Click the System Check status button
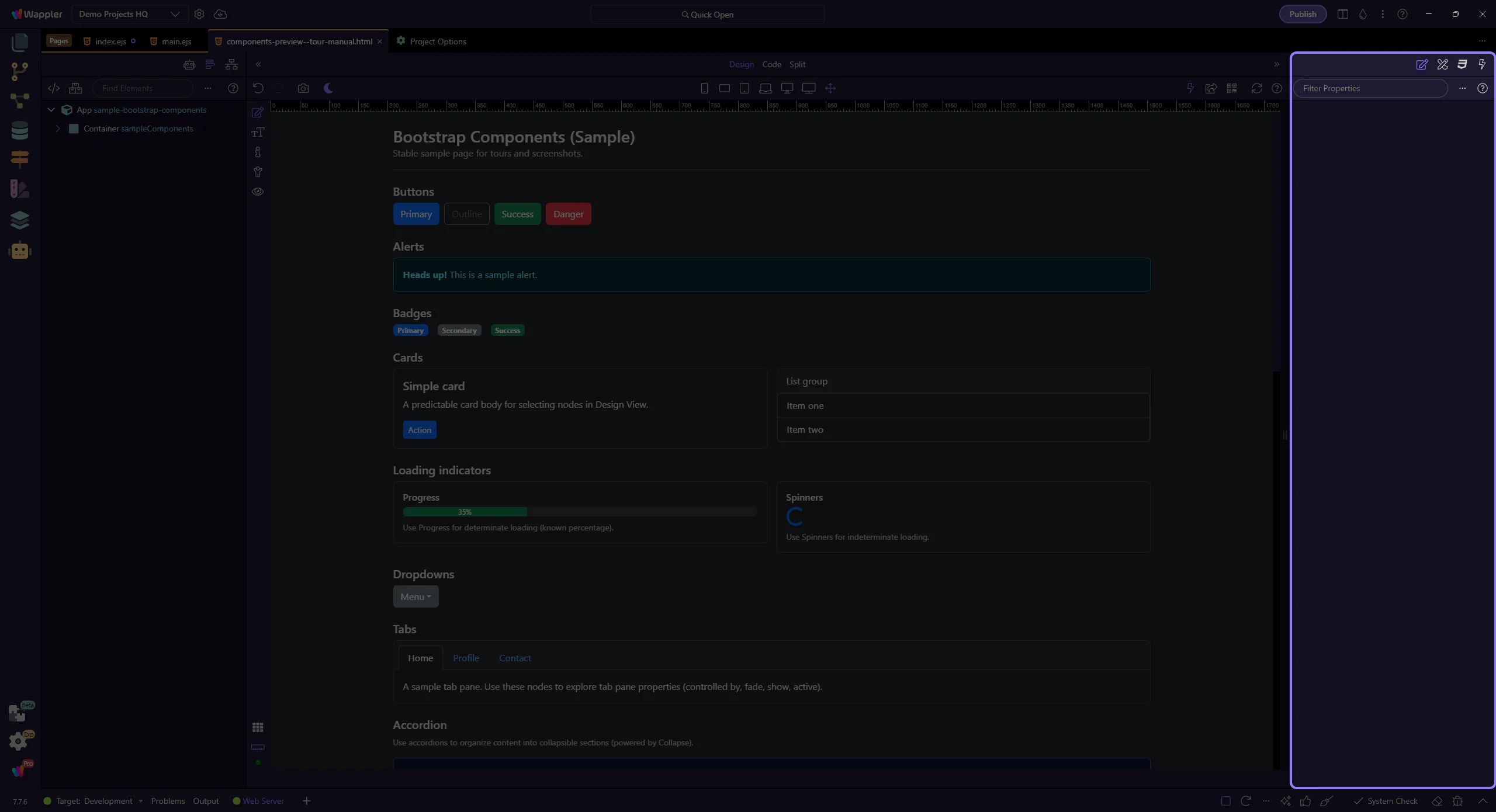This screenshot has height=812, width=1496. [1386, 801]
